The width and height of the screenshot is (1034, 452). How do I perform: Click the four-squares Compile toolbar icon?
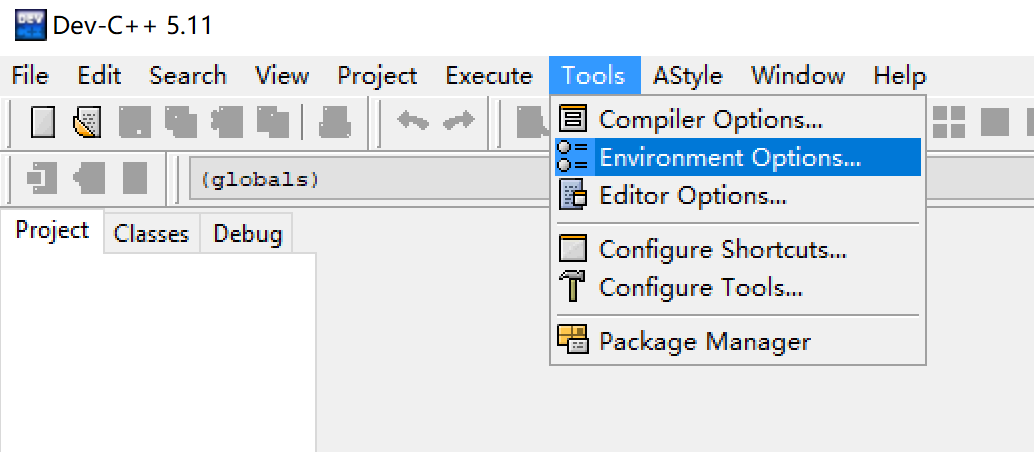(949, 122)
